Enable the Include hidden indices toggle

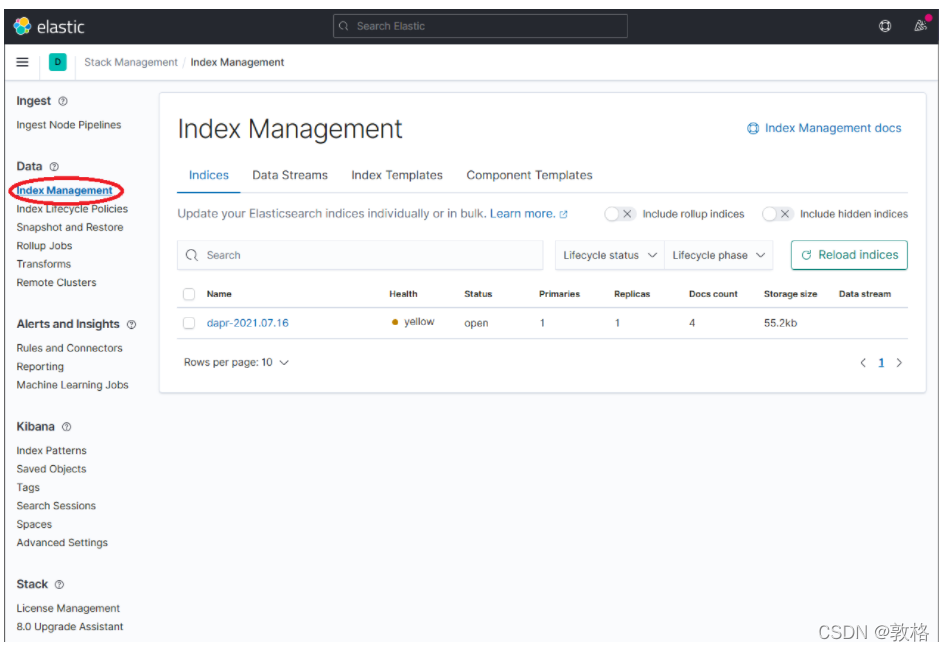778,213
